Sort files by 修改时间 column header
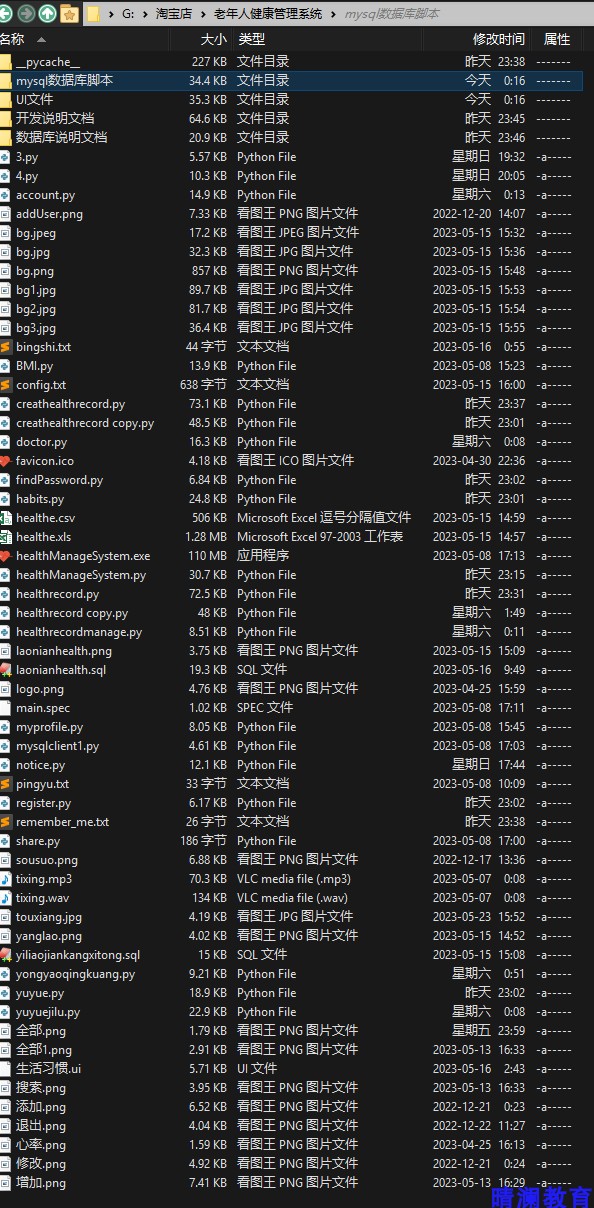 tap(498, 39)
